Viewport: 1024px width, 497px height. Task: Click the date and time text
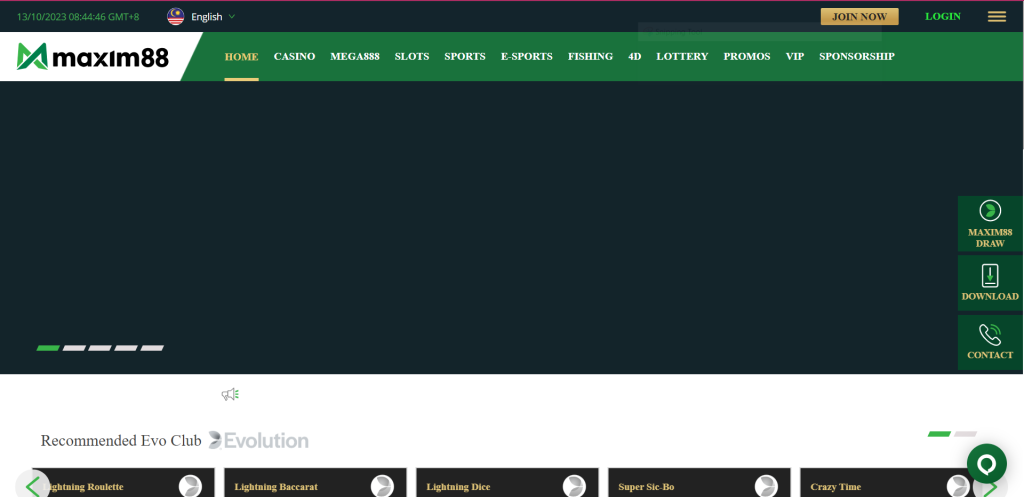78,16
